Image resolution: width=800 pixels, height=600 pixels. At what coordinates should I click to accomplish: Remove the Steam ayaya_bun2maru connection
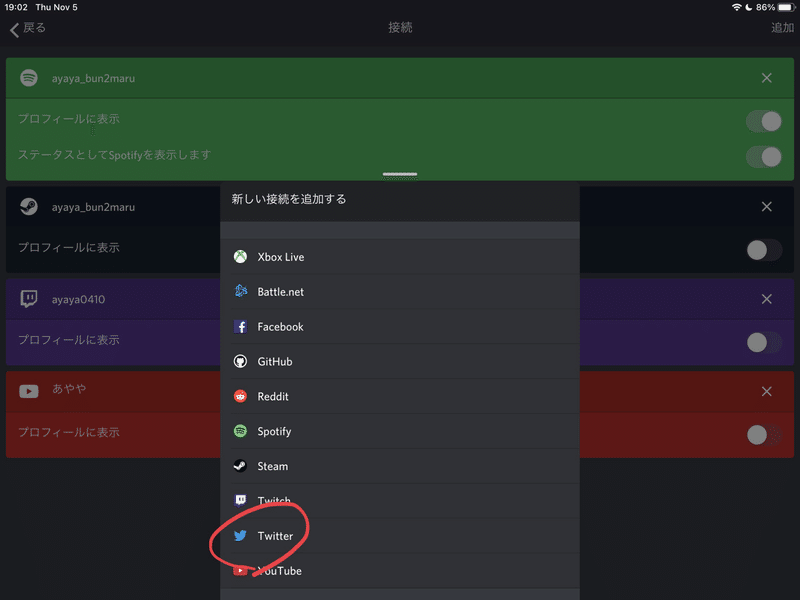point(766,207)
